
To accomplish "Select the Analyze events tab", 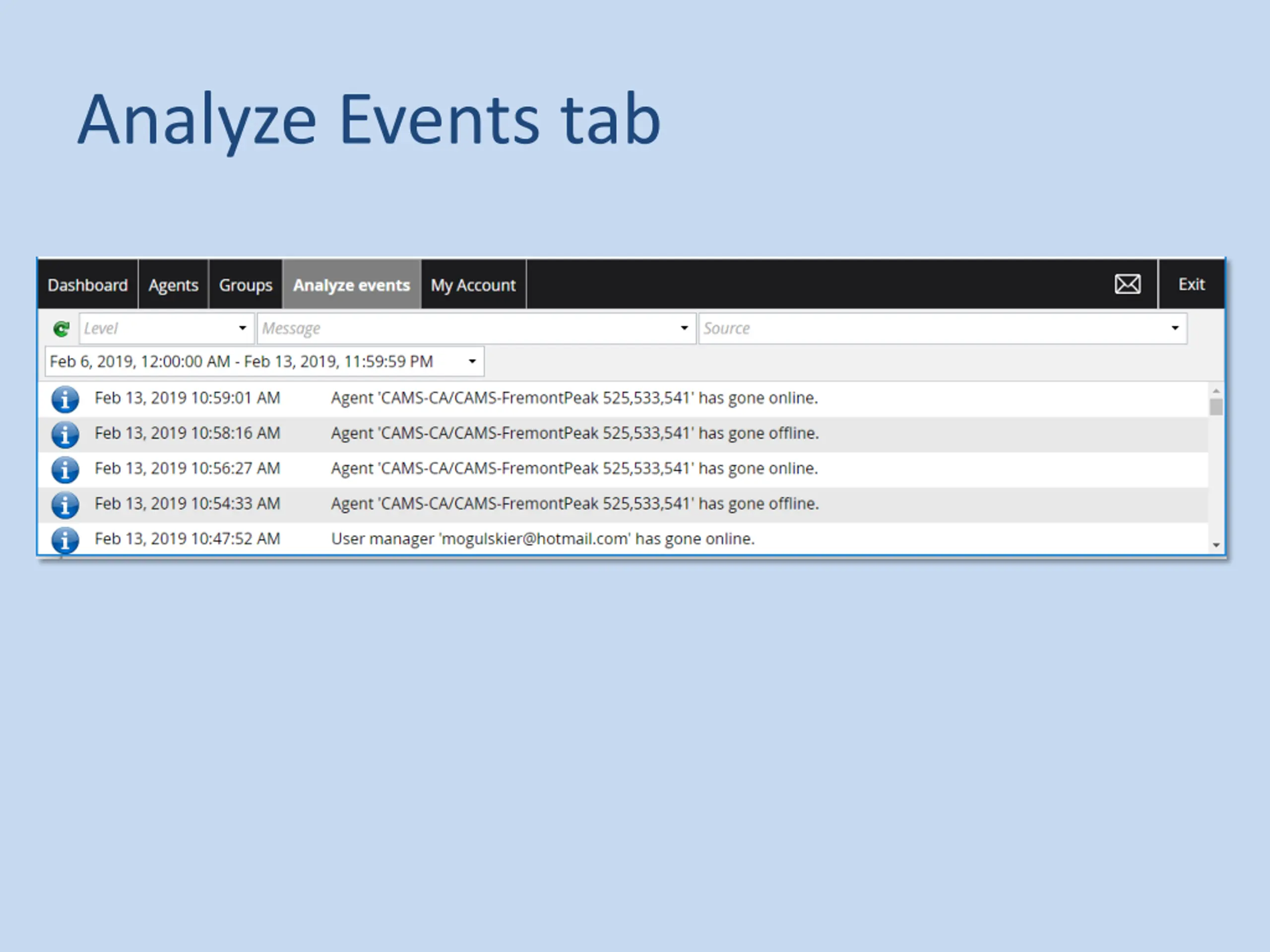I will tap(351, 285).
